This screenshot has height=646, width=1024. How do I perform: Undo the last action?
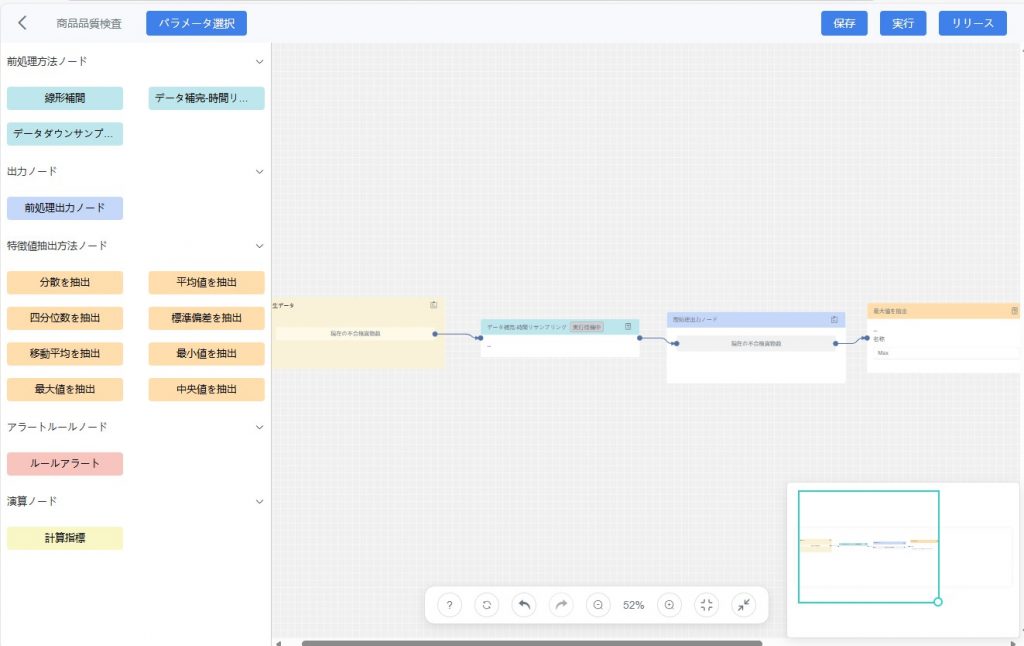pos(524,605)
